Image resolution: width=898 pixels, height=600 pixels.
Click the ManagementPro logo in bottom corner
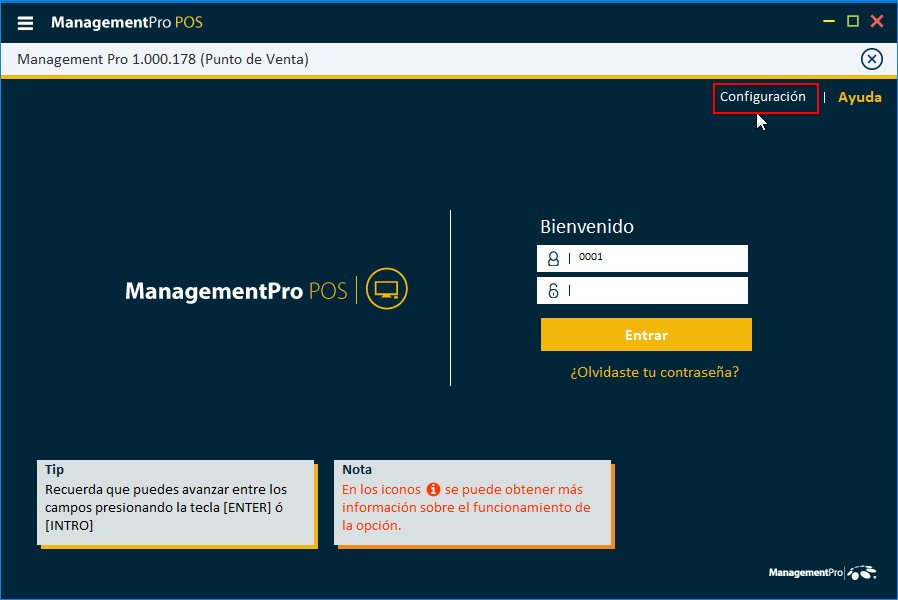click(x=822, y=573)
